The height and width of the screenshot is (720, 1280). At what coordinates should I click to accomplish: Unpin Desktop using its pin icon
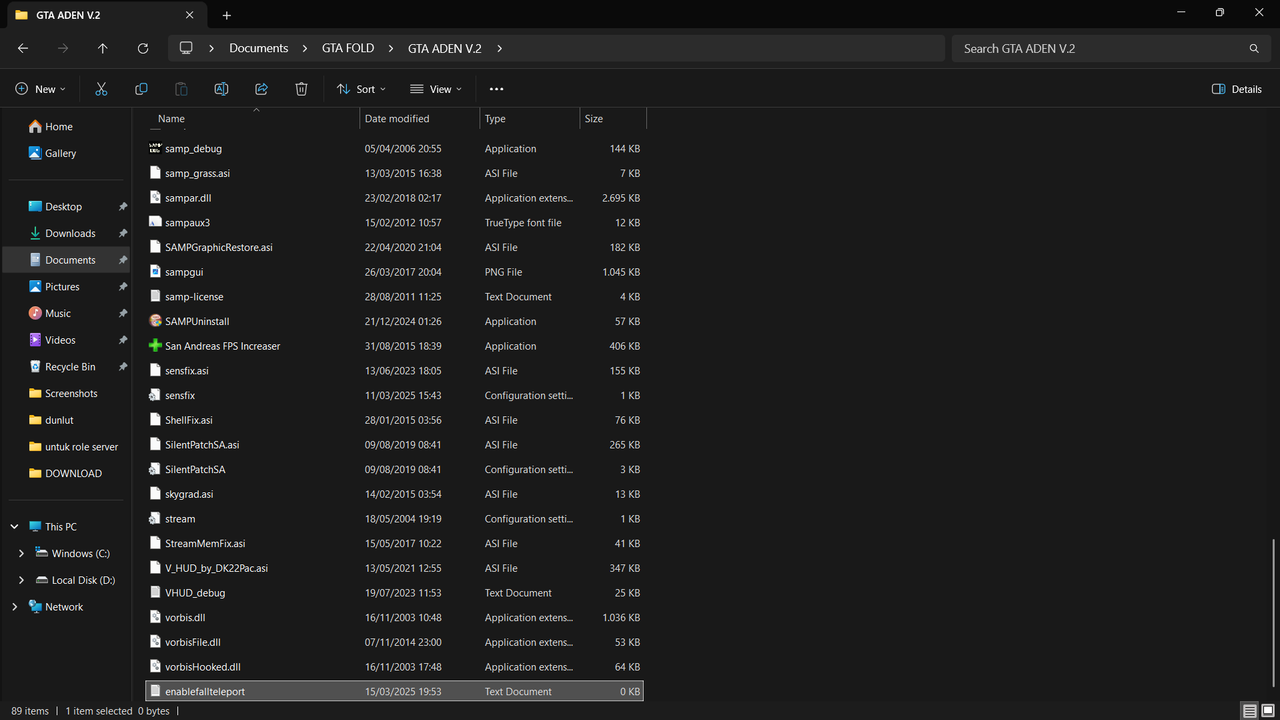[123, 207]
